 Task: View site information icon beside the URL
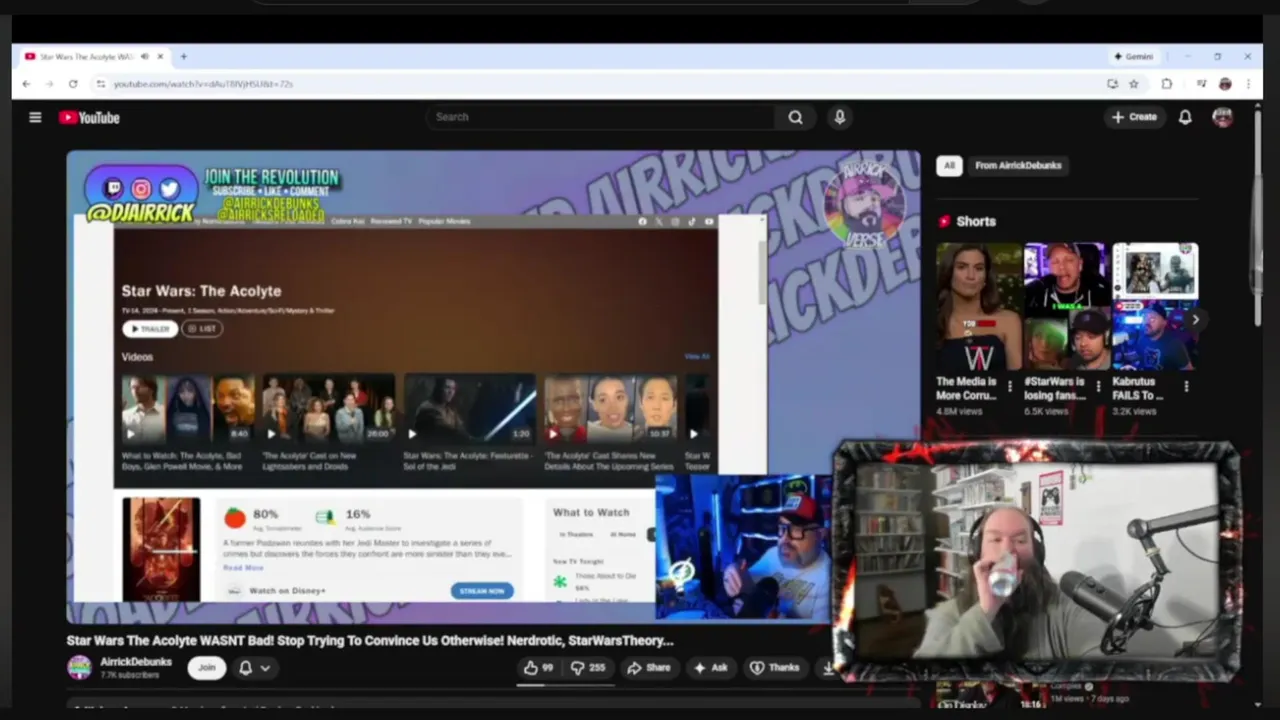tap(100, 84)
